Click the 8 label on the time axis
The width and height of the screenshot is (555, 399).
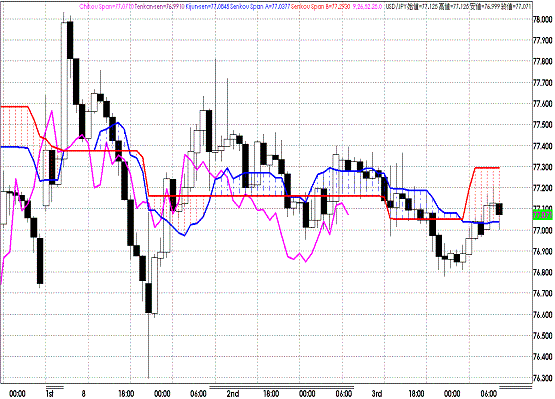point(84,394)
